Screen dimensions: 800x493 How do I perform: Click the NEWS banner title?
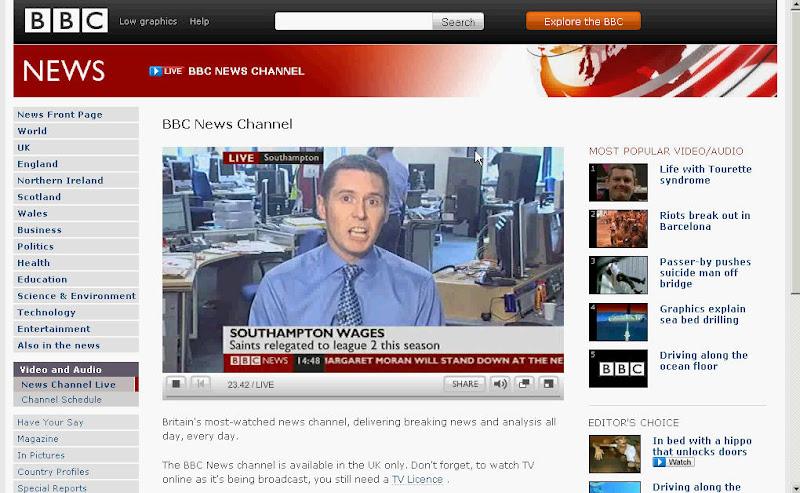coord(64,70)
